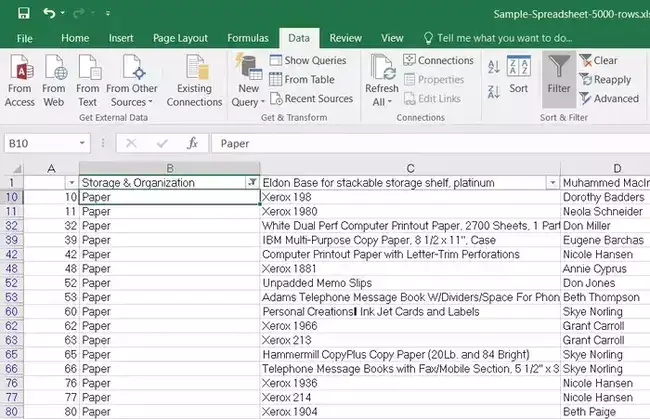Click Advanced filter option

[609, 99]
